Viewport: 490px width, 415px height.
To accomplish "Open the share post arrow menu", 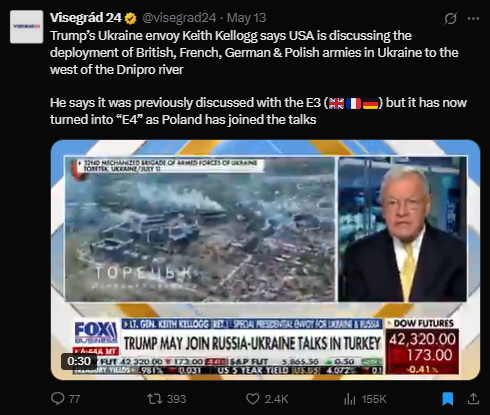I will point(473,398).
